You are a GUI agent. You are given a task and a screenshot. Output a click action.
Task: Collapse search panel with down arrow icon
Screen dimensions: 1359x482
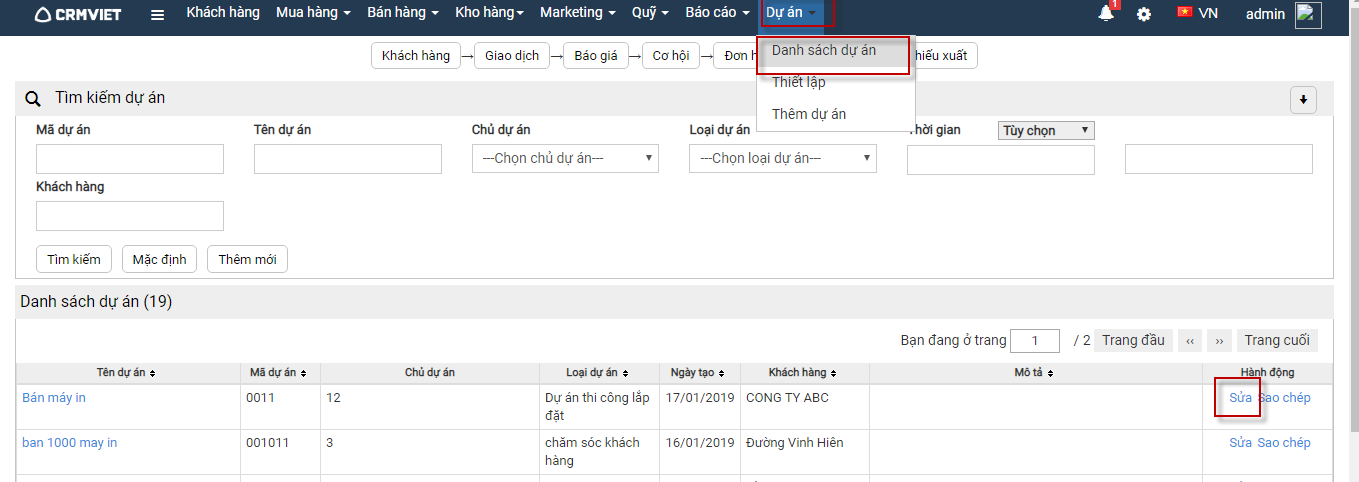[x=1303, y=99]
